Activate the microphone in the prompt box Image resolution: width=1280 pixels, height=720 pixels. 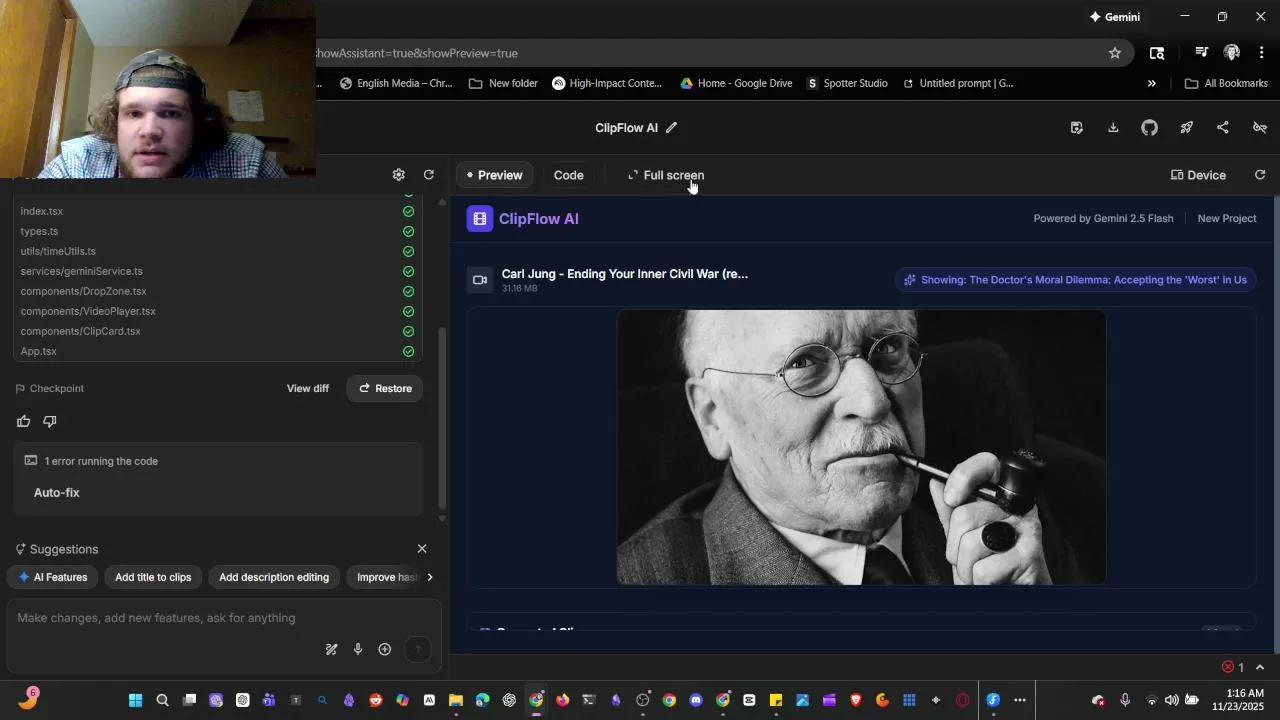358,649
